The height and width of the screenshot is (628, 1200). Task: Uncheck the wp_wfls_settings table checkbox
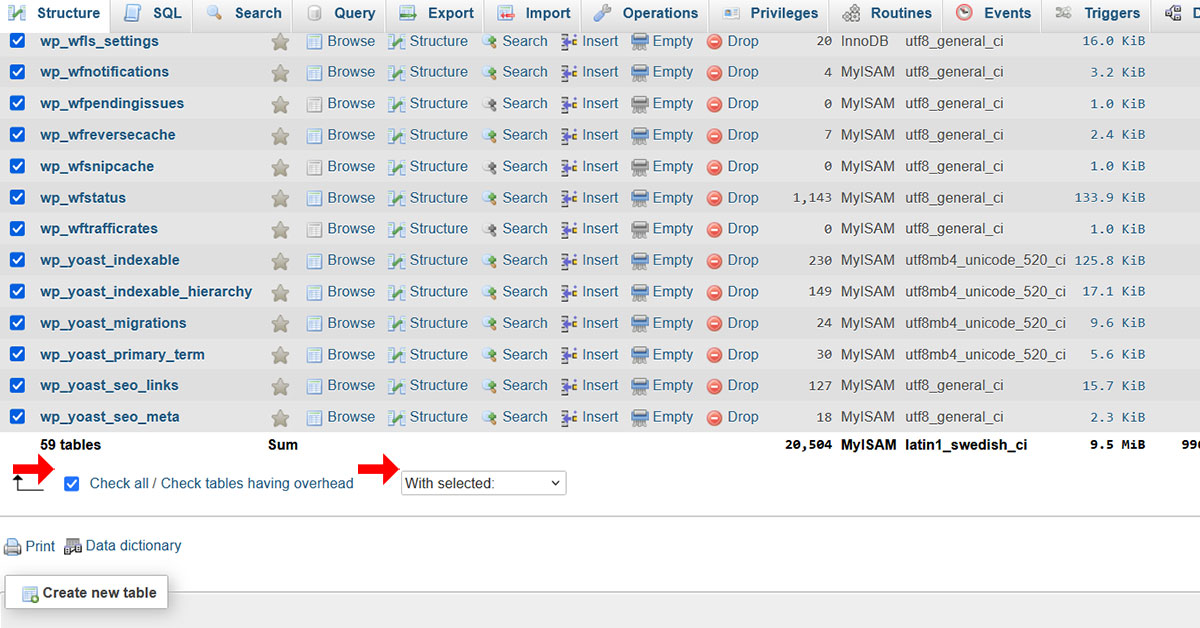click(17, 42)
